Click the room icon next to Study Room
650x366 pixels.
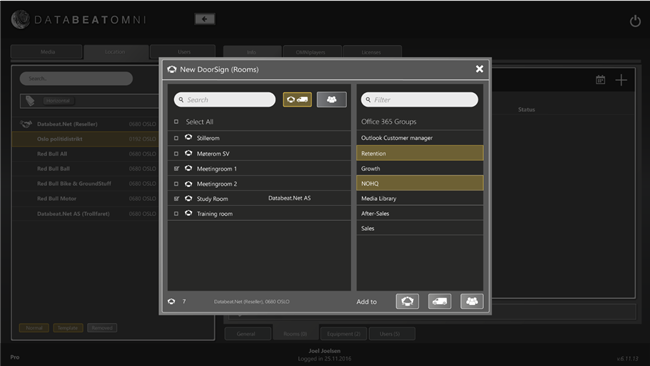[x=188, y=198]
